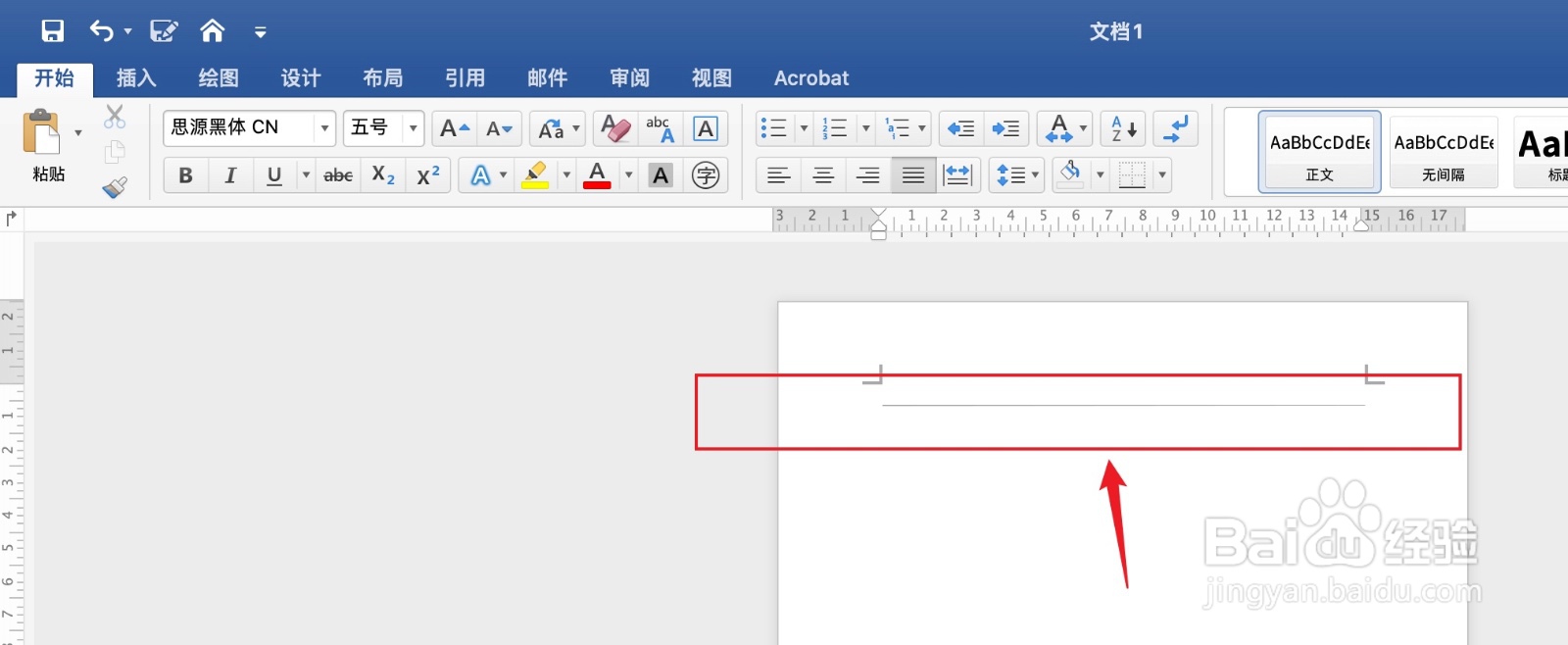Open the 视图 tab

pos(712,78)
